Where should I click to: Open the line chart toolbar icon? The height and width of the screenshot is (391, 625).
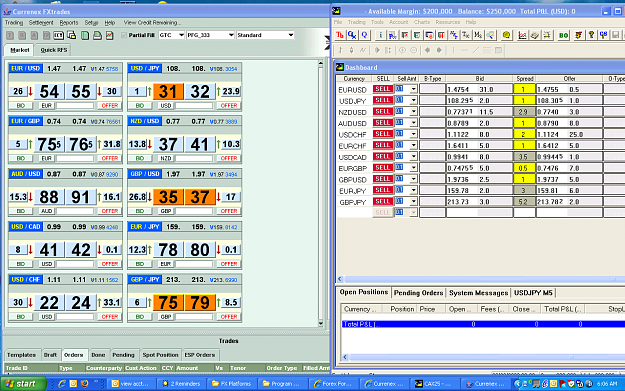(522, 35)
